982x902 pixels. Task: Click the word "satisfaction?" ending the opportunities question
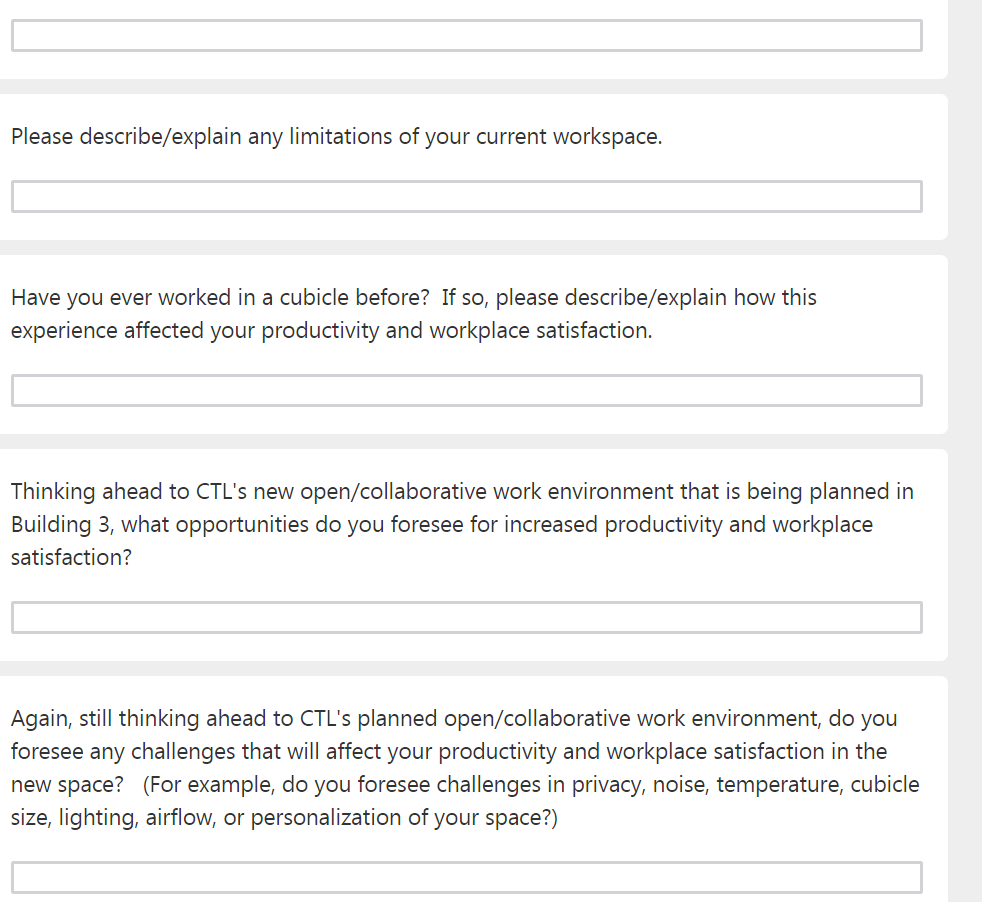coord(71,558)
